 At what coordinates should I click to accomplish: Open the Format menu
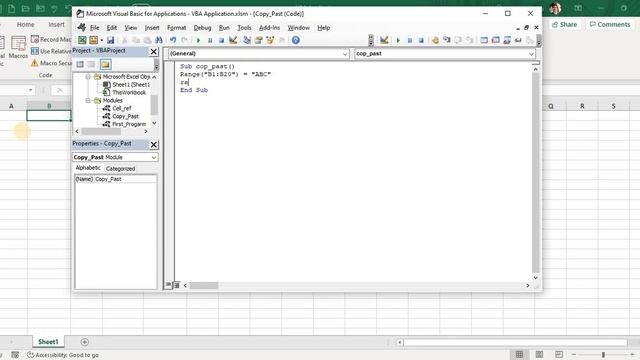point(176,28)
